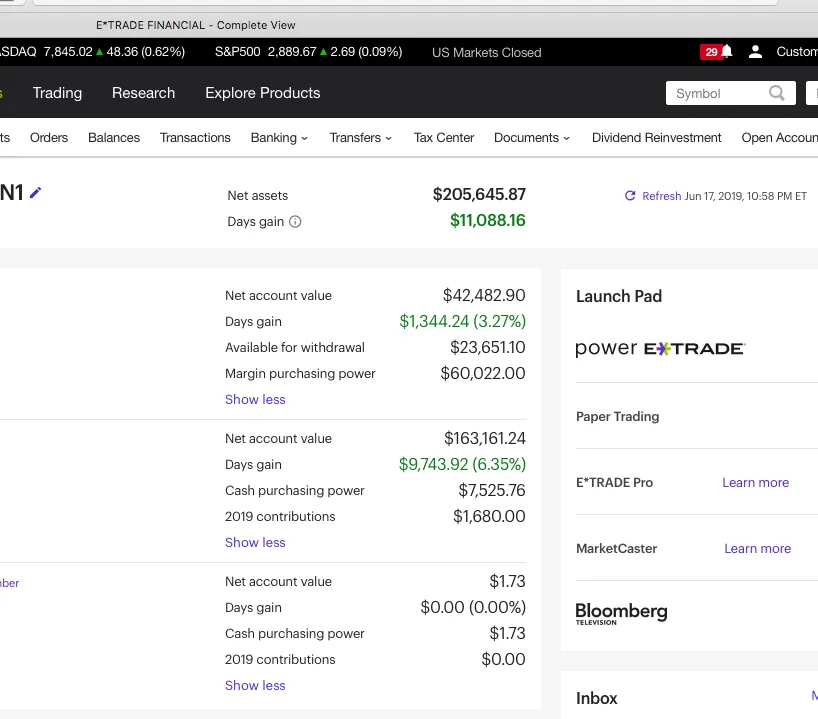818x719 pixels.
Task: Open the Research menu
Action: (x=143, y=93)
